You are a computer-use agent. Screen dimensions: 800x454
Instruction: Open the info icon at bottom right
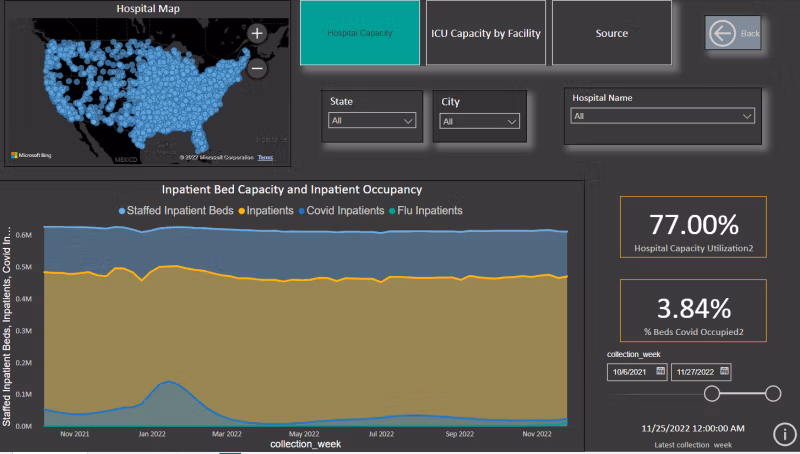pyautogui.click(x=785, y=434)
